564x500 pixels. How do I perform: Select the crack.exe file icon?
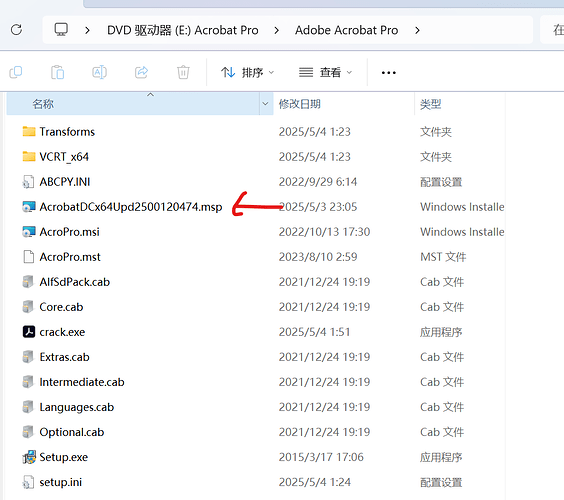pos(29,332)
